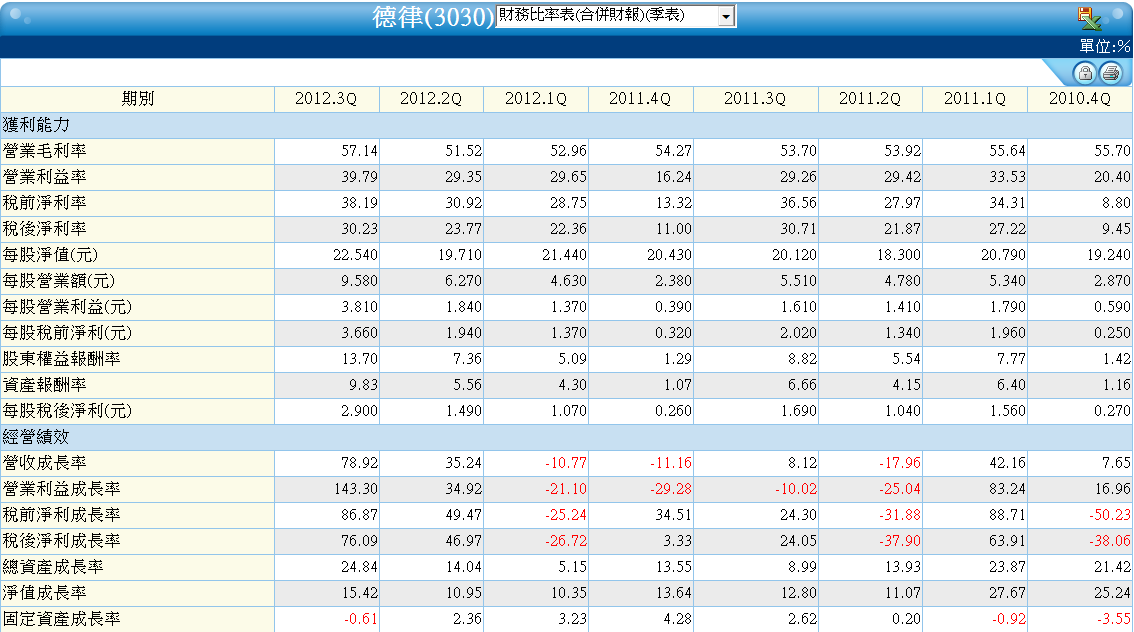This screenshot has width=1134, height=632.
Task: Click the 143.30 growth value
Action: (x=356, y=489)
